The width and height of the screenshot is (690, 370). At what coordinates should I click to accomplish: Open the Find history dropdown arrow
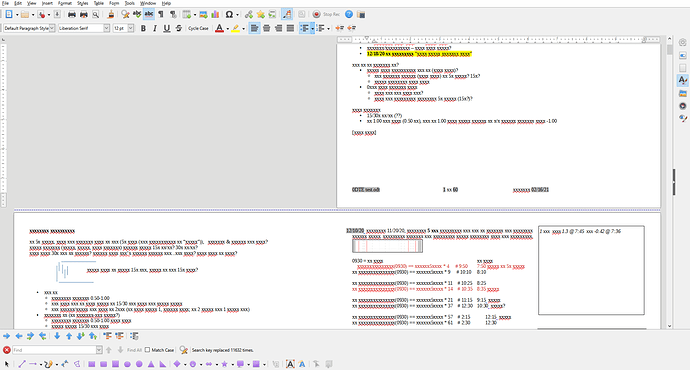tap(99, 350)
